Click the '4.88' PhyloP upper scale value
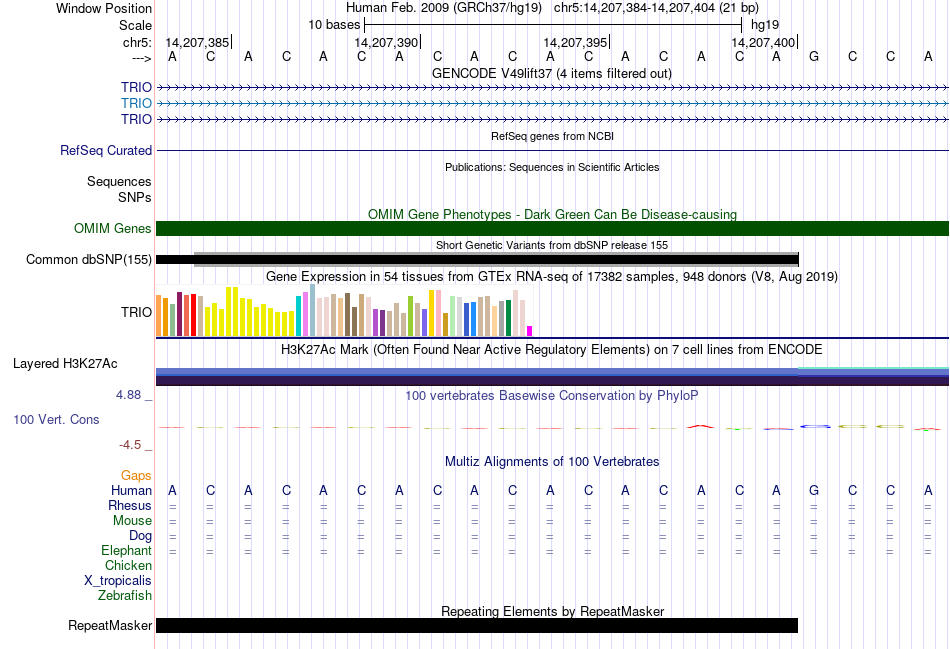Viewport: 950px width, 649px height. (128, 395)
